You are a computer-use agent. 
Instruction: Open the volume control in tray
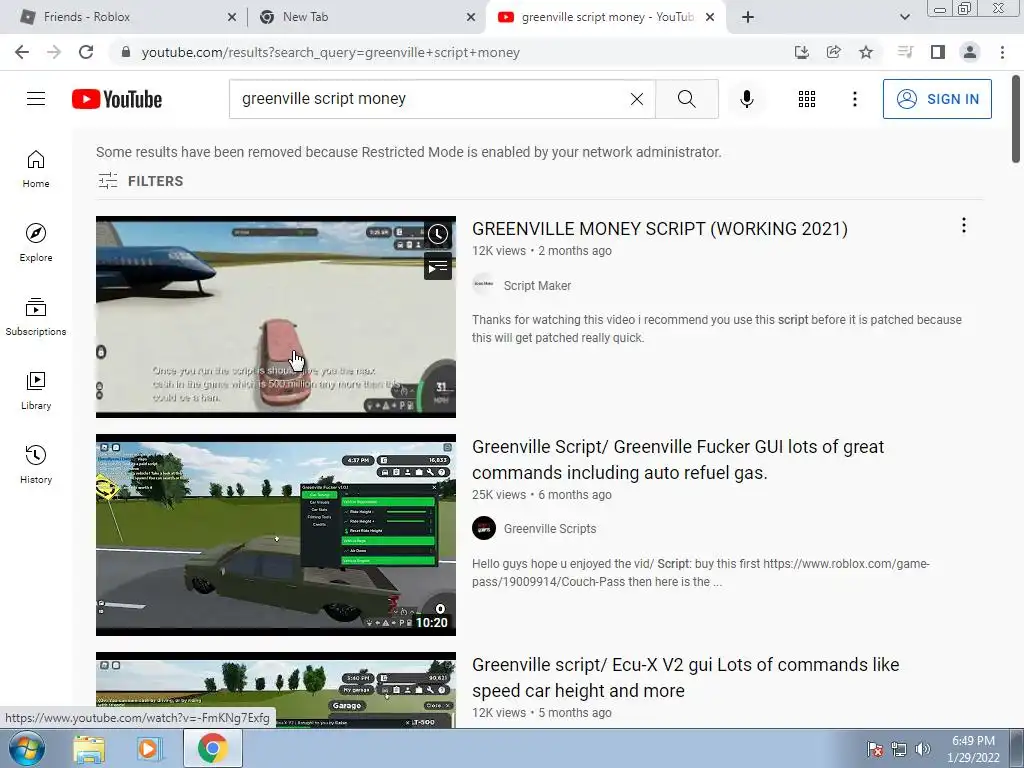point(923,749)
